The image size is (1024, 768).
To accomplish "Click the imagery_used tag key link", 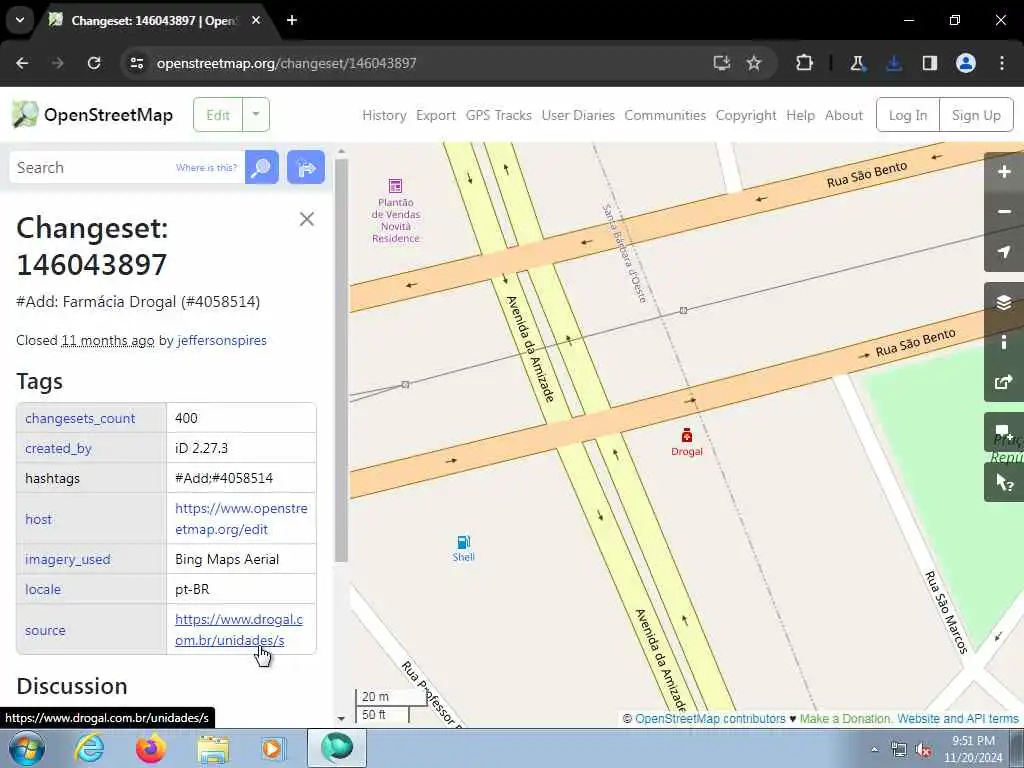I will click(x=68, y=559).
